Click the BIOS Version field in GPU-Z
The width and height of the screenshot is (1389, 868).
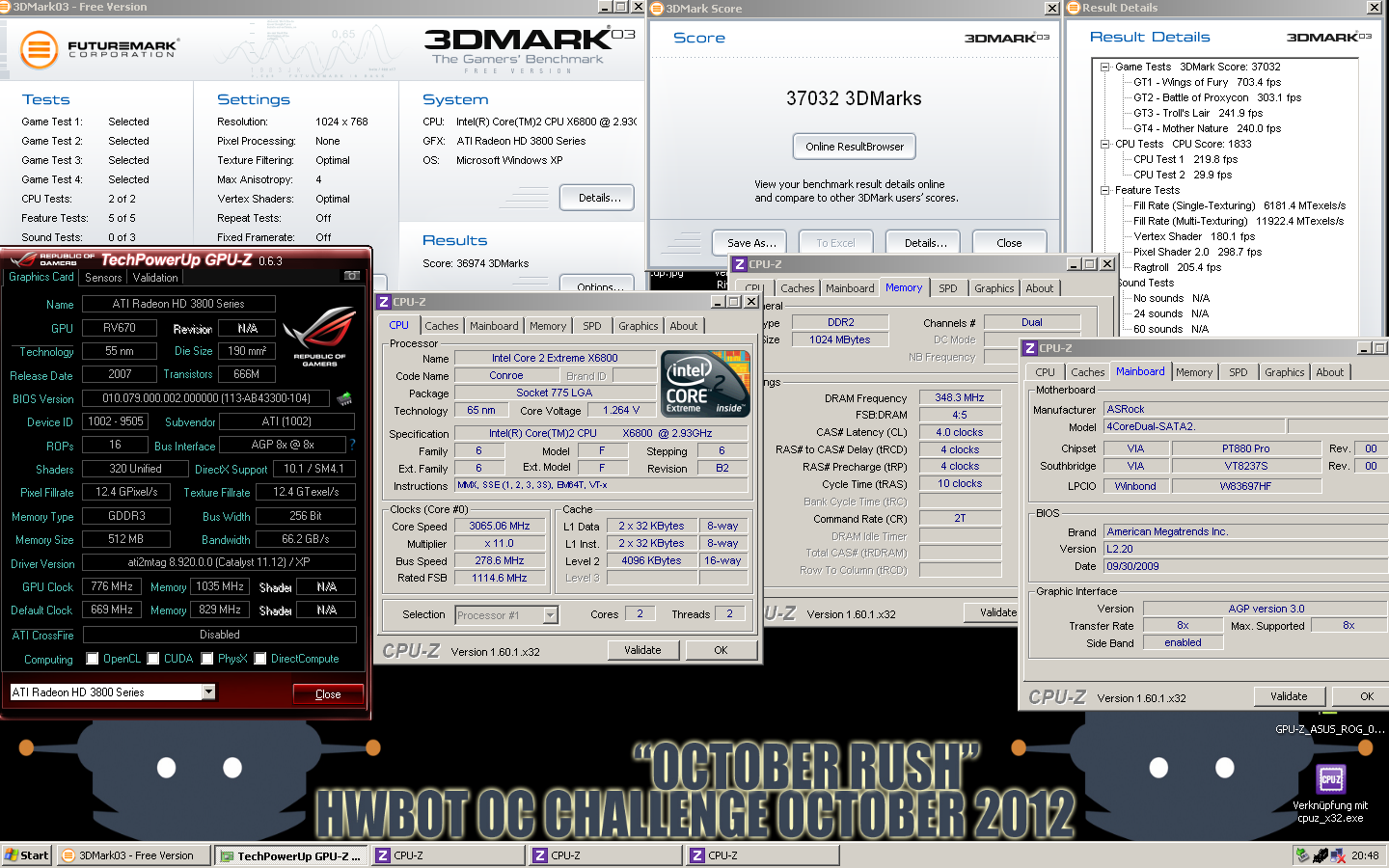(x=206, y=398)
